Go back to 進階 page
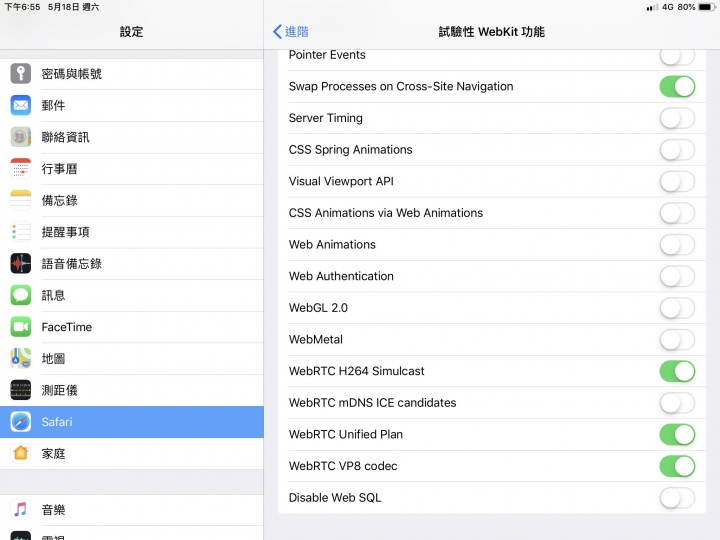 [x=291, y=32]
